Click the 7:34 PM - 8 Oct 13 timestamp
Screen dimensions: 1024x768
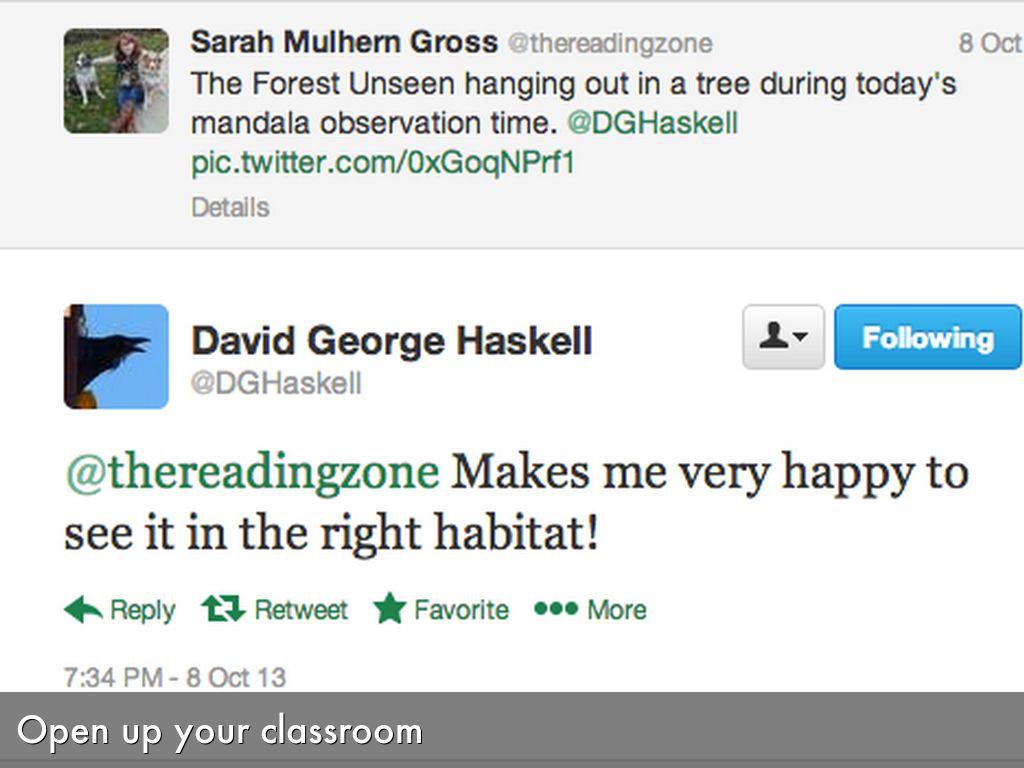click(x=175, y=677)
